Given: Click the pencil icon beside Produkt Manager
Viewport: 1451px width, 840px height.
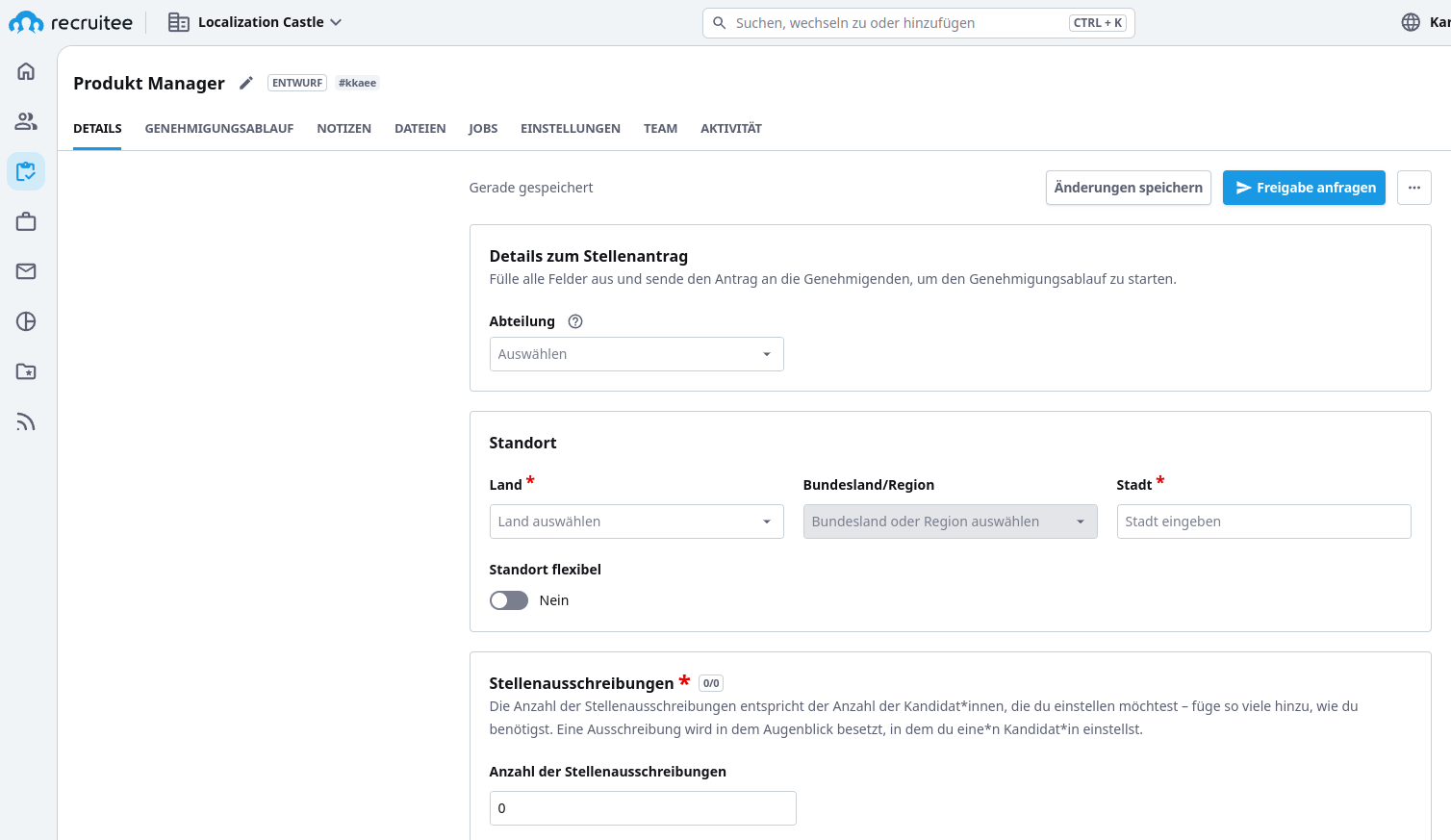Looking at the screenshot, I should pyautogui.click(x=245, y=83).
